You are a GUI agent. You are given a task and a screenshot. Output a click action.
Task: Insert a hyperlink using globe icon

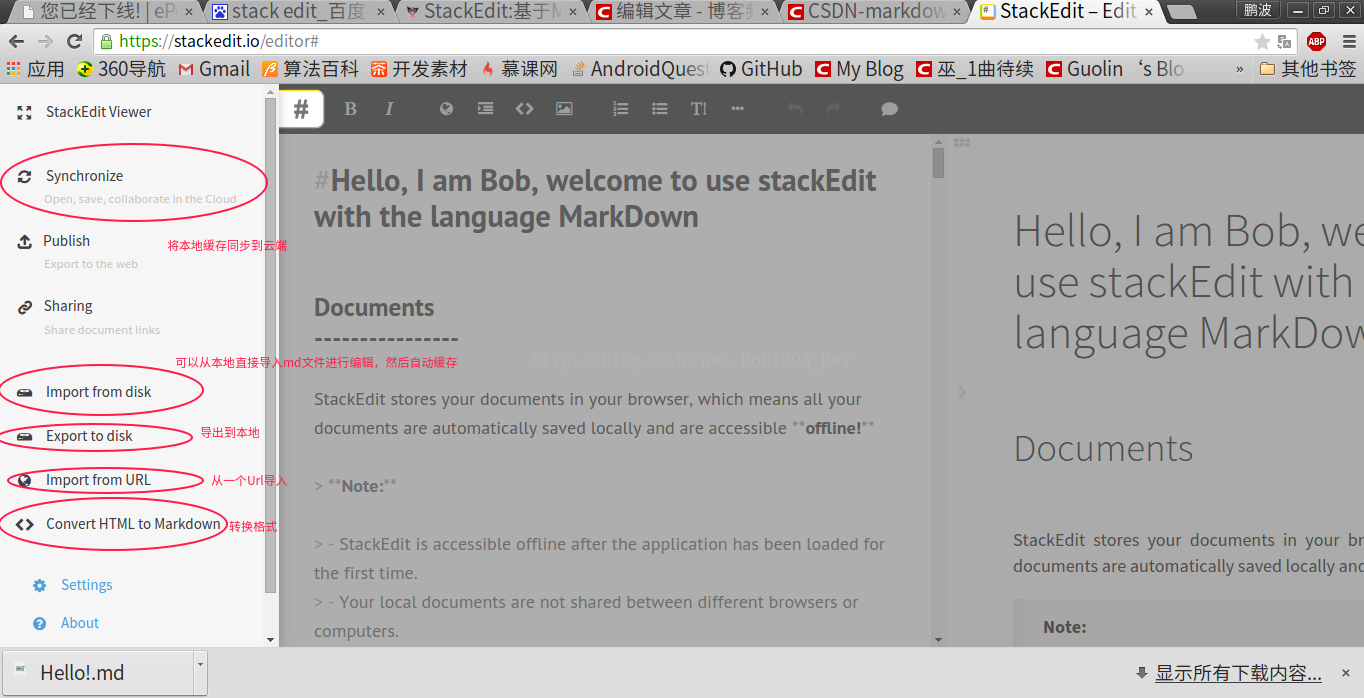(x=446, y=109)
